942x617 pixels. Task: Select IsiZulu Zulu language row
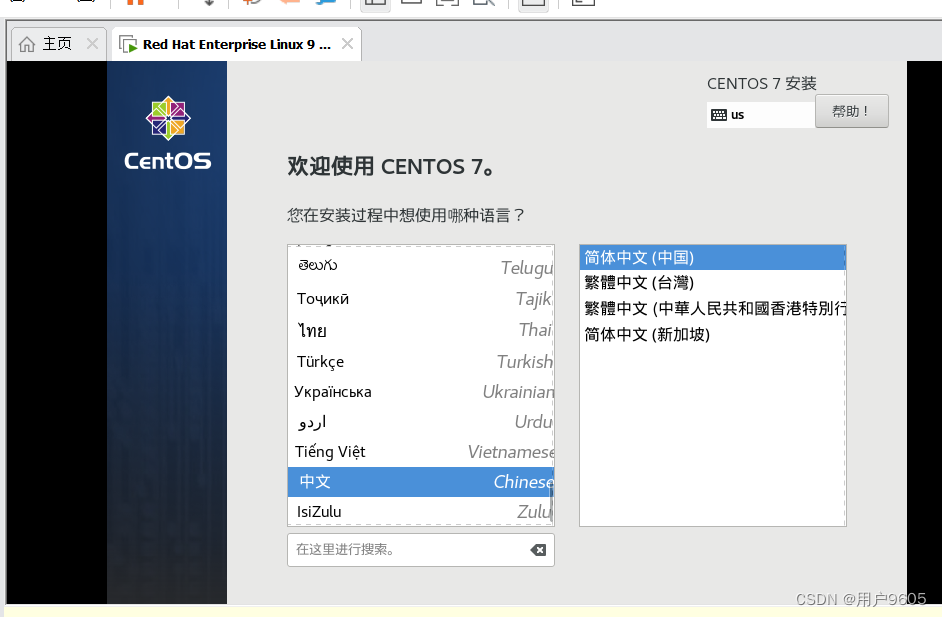click(x=421, y=511)
